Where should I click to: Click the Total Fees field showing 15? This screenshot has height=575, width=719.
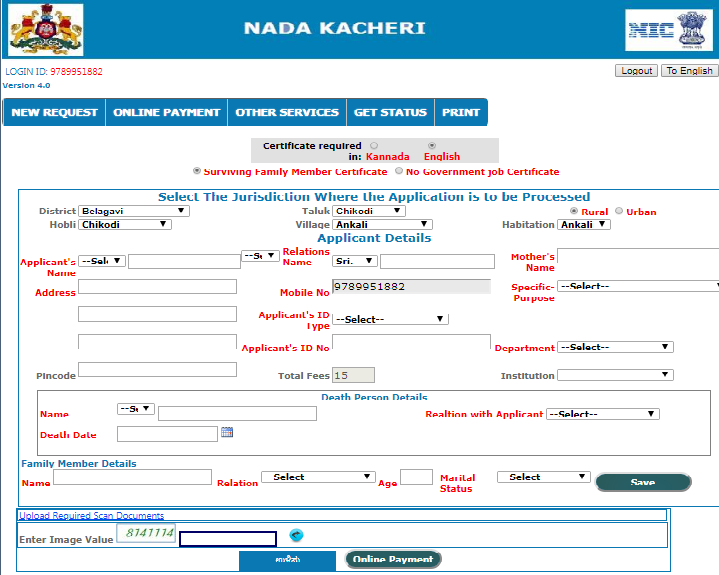tap(353, 375)
